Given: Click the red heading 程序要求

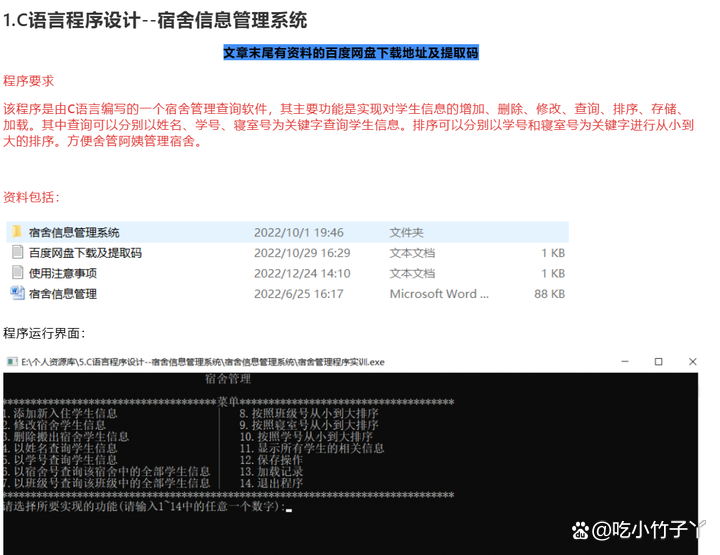Looking at the screenshot, I should point(28,81).
